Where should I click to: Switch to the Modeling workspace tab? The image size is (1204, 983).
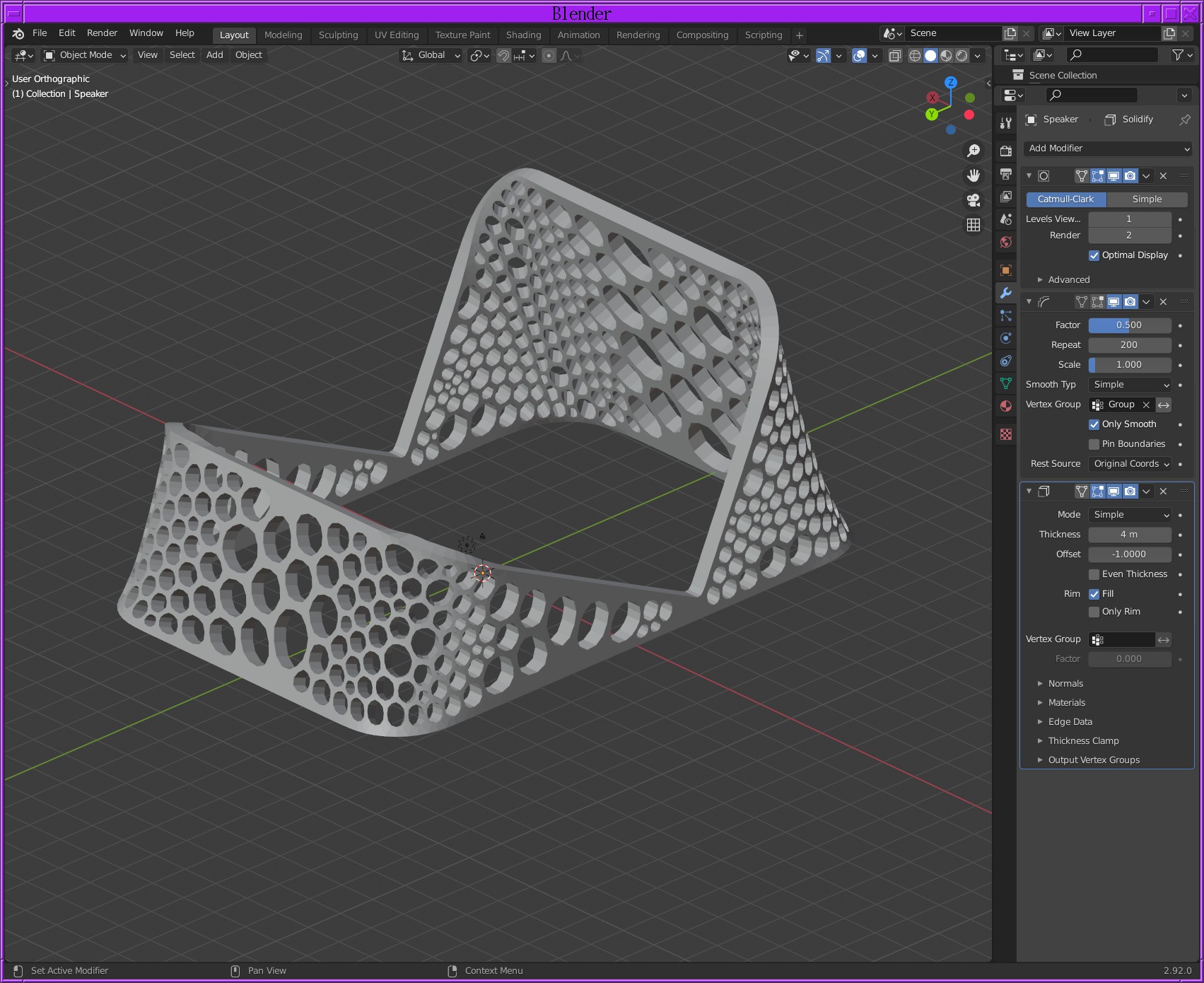pos(283,35)
